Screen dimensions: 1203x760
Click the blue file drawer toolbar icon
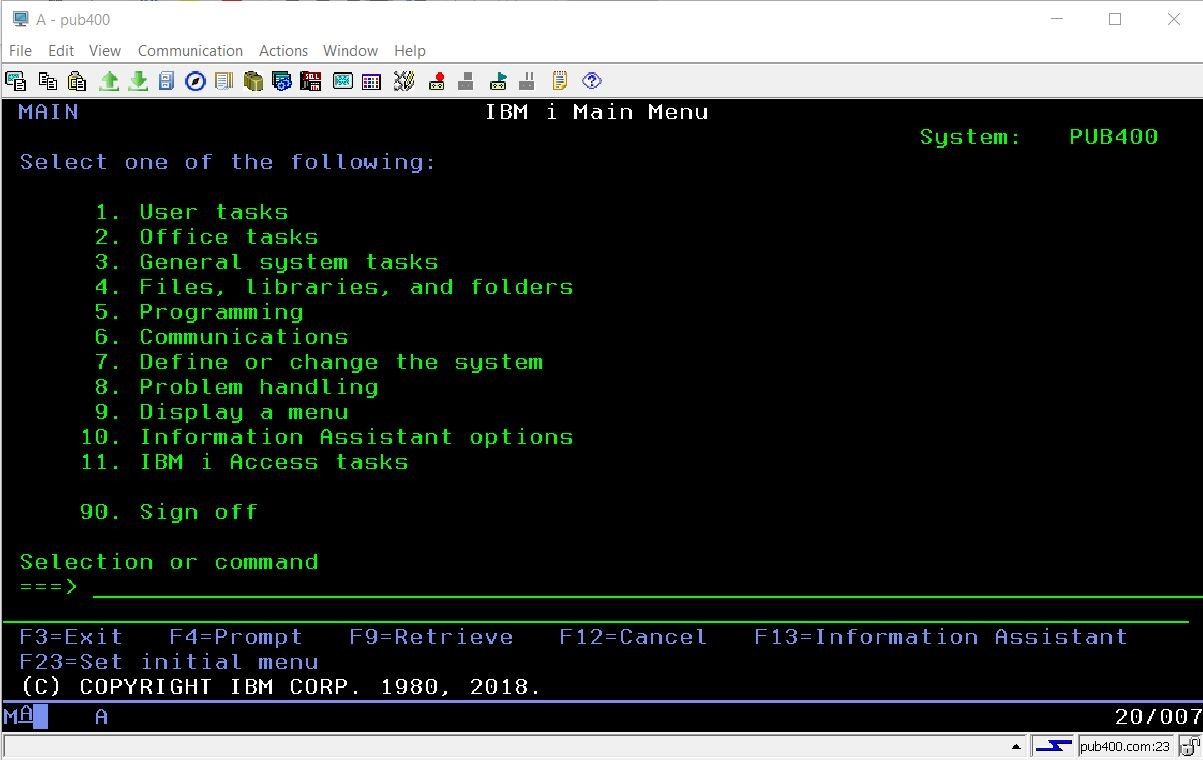166,81
